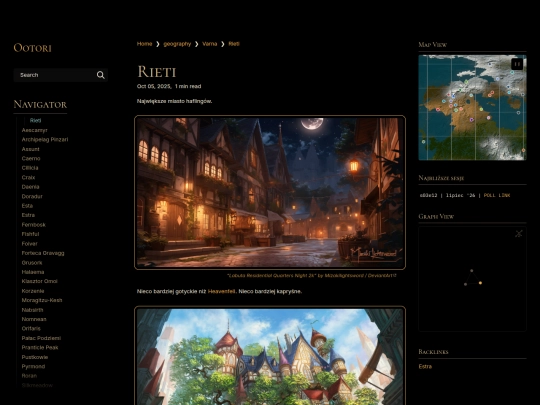Open Moragitzu-Kesh in the Navigator
The height and width of the screenshot is (405, 540).
[x=42, y=300]
